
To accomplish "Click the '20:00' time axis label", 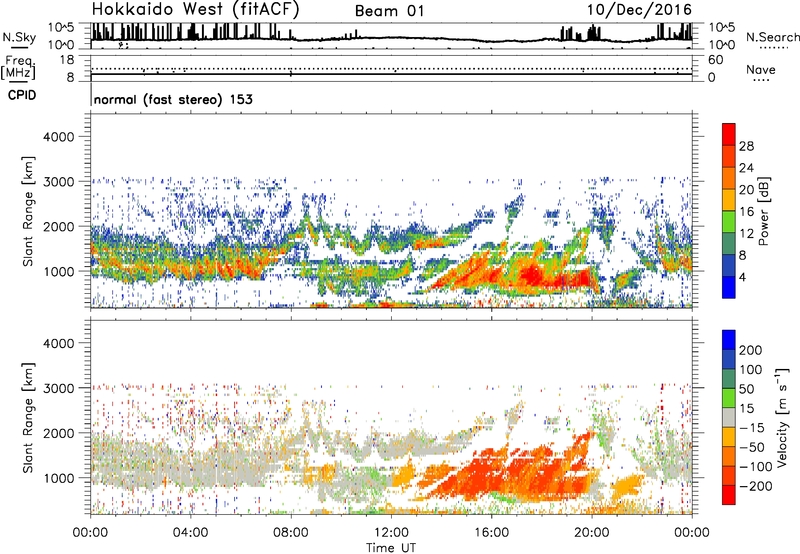I will tap(592, 533).
